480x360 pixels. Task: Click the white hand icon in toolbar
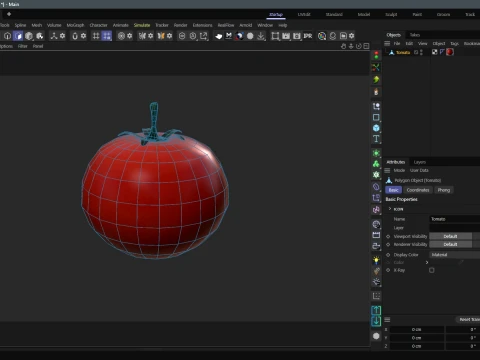coord(218,36)
